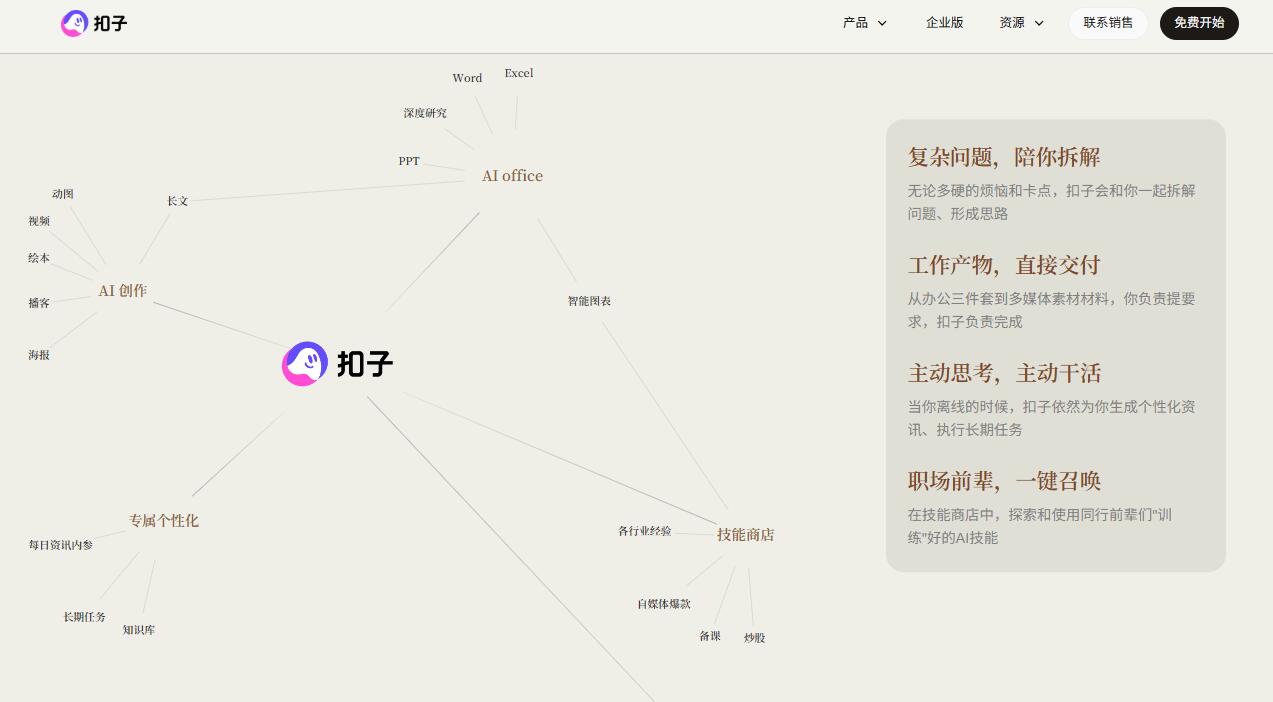The width and height of the screenshot is (1273, 702).
Task: Click the 联系销售 button
Action: pos(1108,22)
